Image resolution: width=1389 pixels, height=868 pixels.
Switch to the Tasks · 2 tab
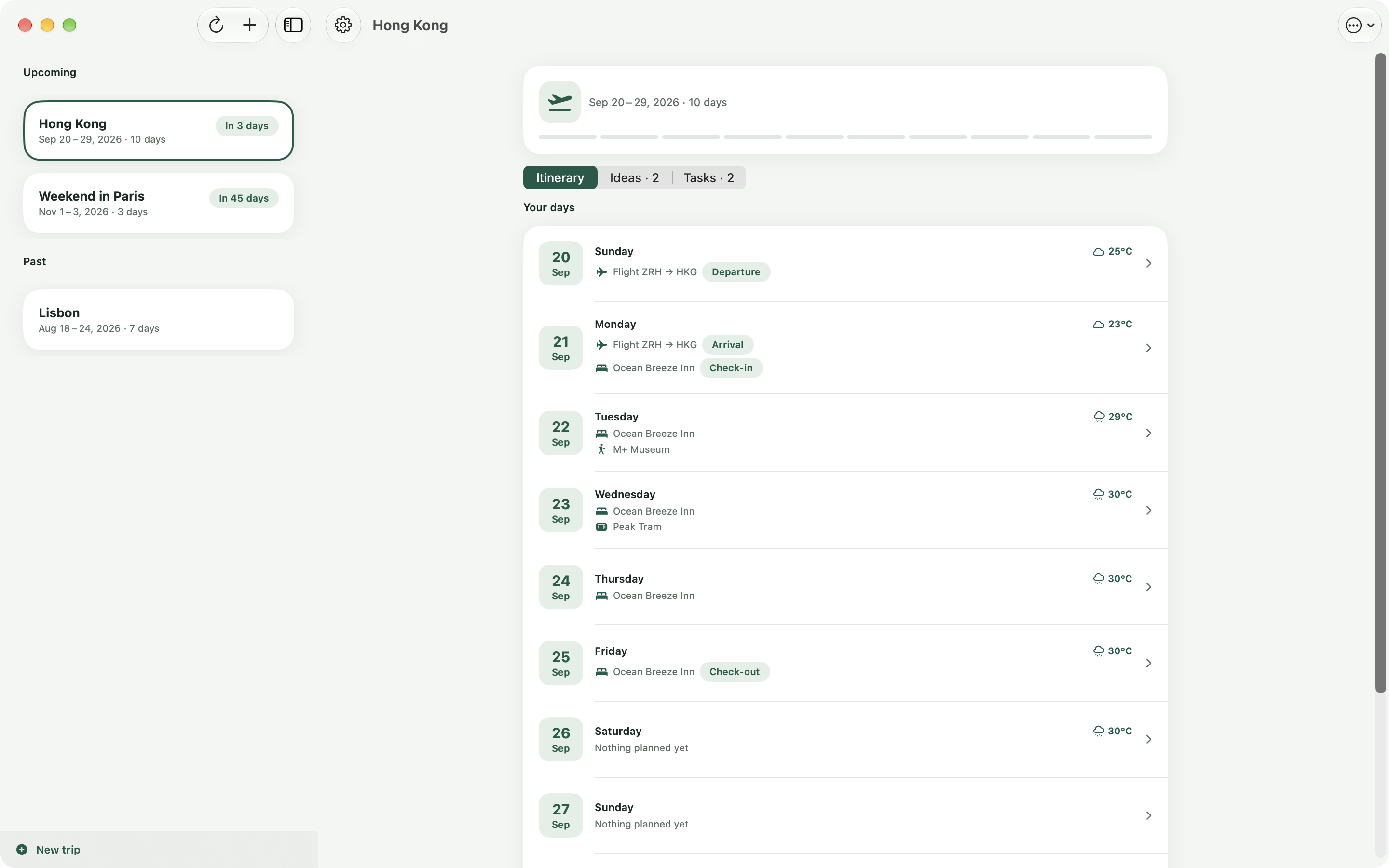point(708,178)
